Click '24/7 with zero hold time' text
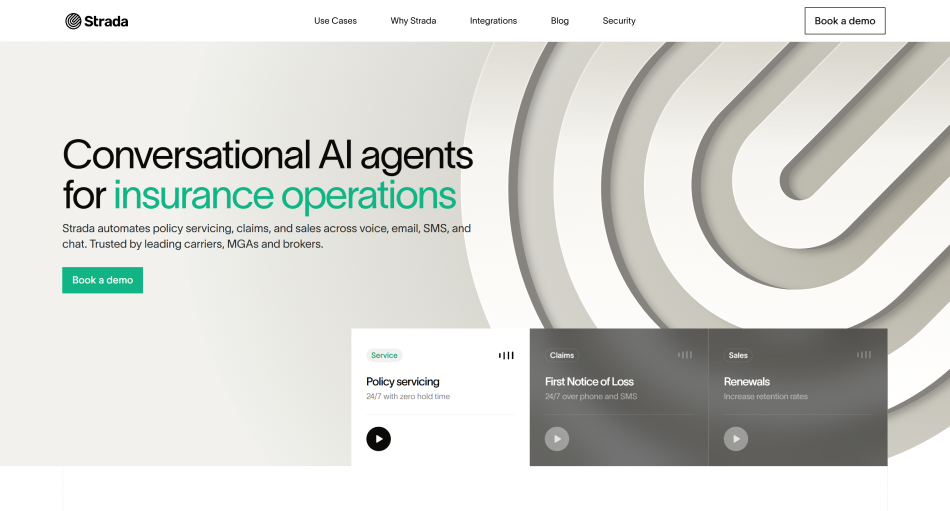Viewport: 950px width, 511px height. [x=408, y=396]
